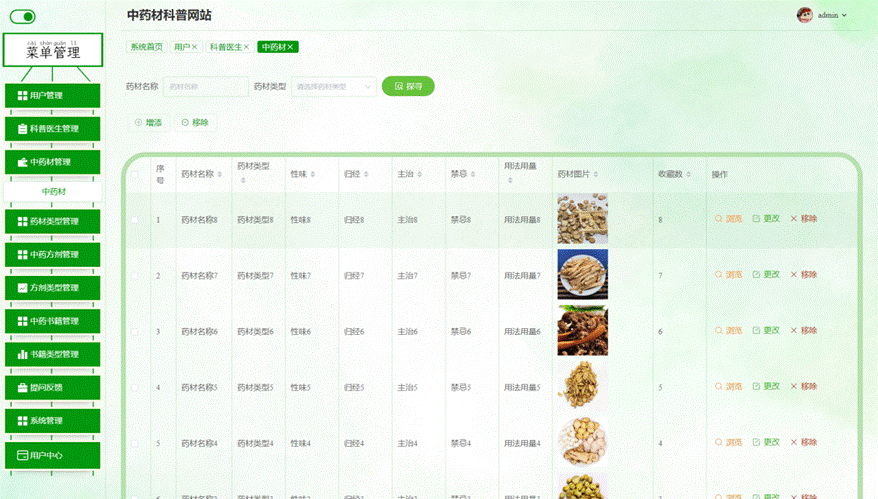Sort by 主治 column

coord(419,174)
